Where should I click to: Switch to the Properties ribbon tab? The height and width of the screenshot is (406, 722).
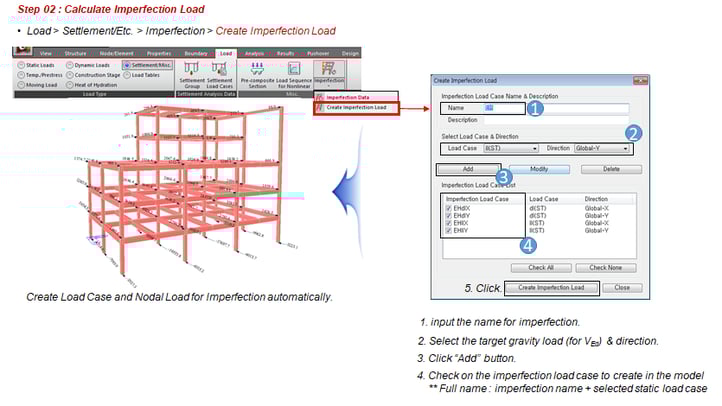coord(159,53)
